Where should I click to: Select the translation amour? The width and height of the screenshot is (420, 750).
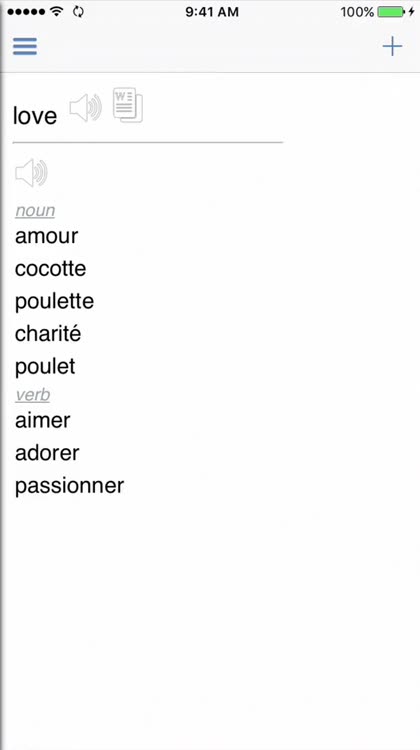pos(46,236)
